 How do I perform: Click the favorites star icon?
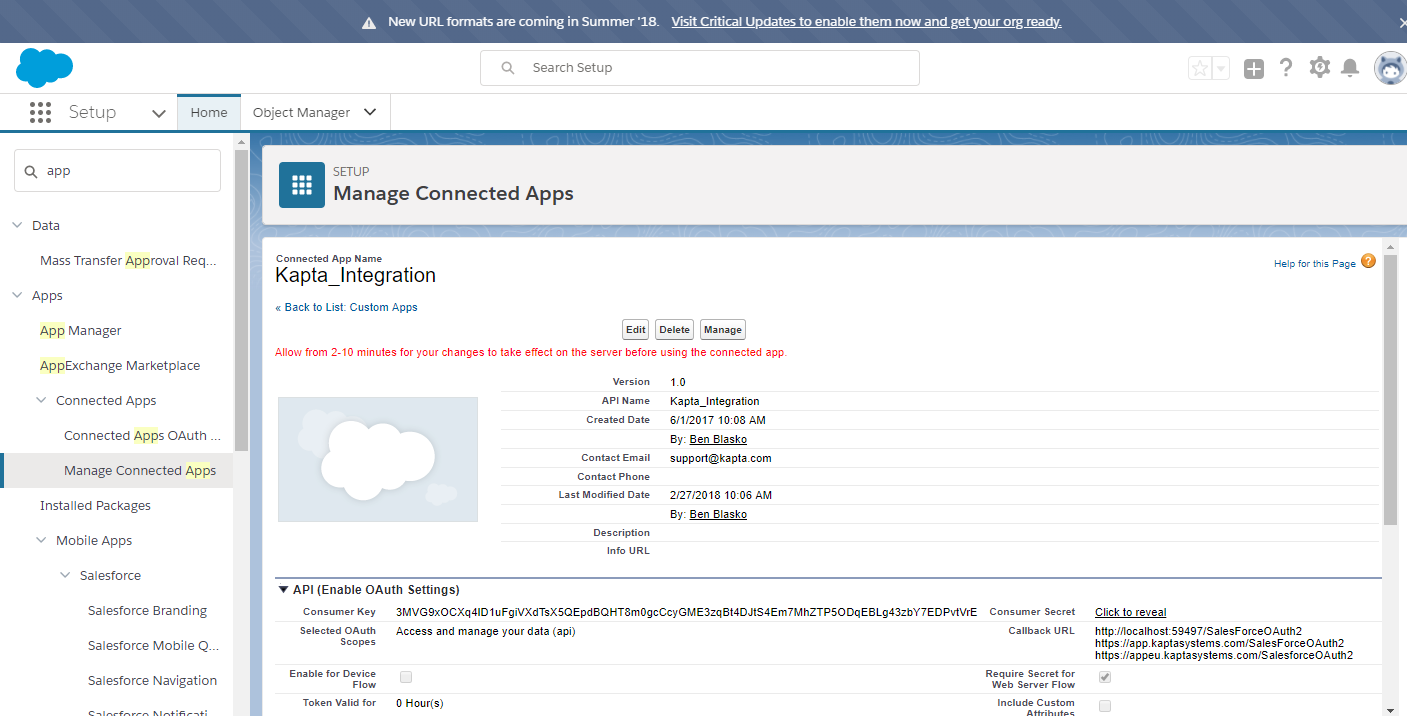1199,68
